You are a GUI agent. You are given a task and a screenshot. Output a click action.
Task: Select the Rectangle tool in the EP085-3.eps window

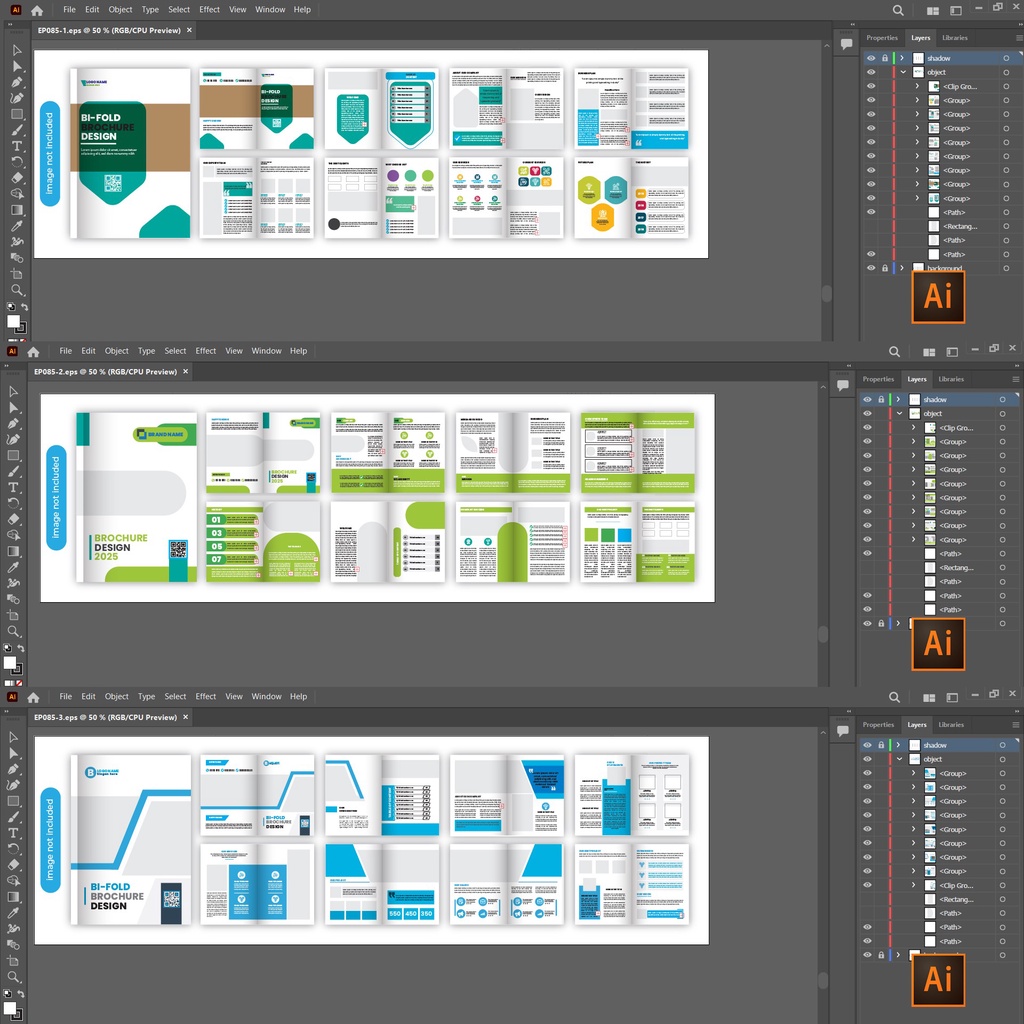[14, 801]
